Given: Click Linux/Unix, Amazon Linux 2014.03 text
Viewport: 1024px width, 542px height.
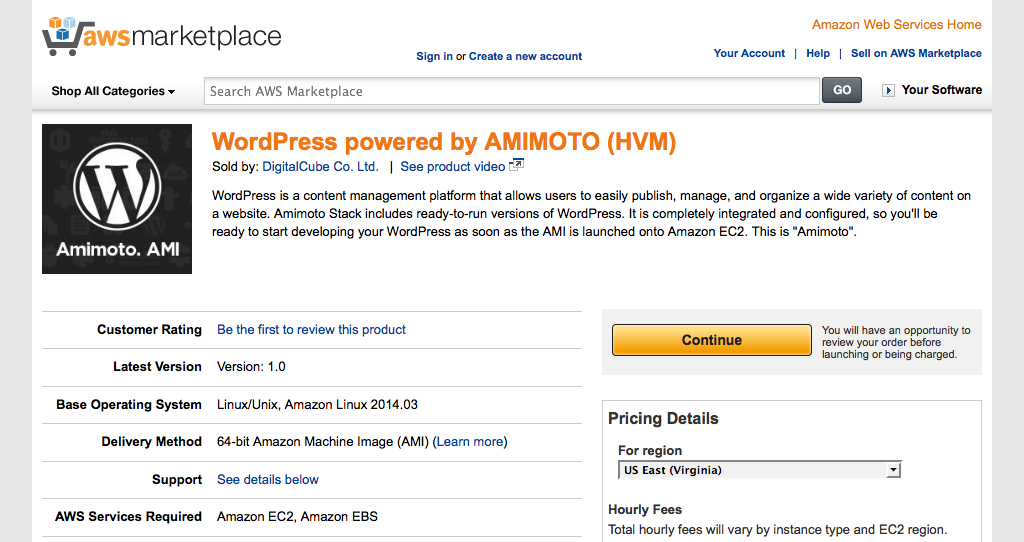Looking at the screenshot, I should [x=317, y=405].
